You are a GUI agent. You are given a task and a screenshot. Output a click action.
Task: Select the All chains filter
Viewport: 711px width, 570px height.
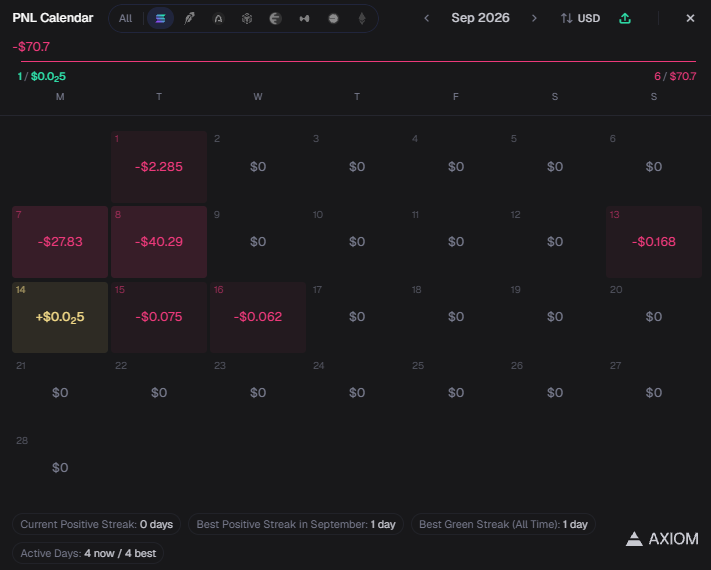point(125,19)
